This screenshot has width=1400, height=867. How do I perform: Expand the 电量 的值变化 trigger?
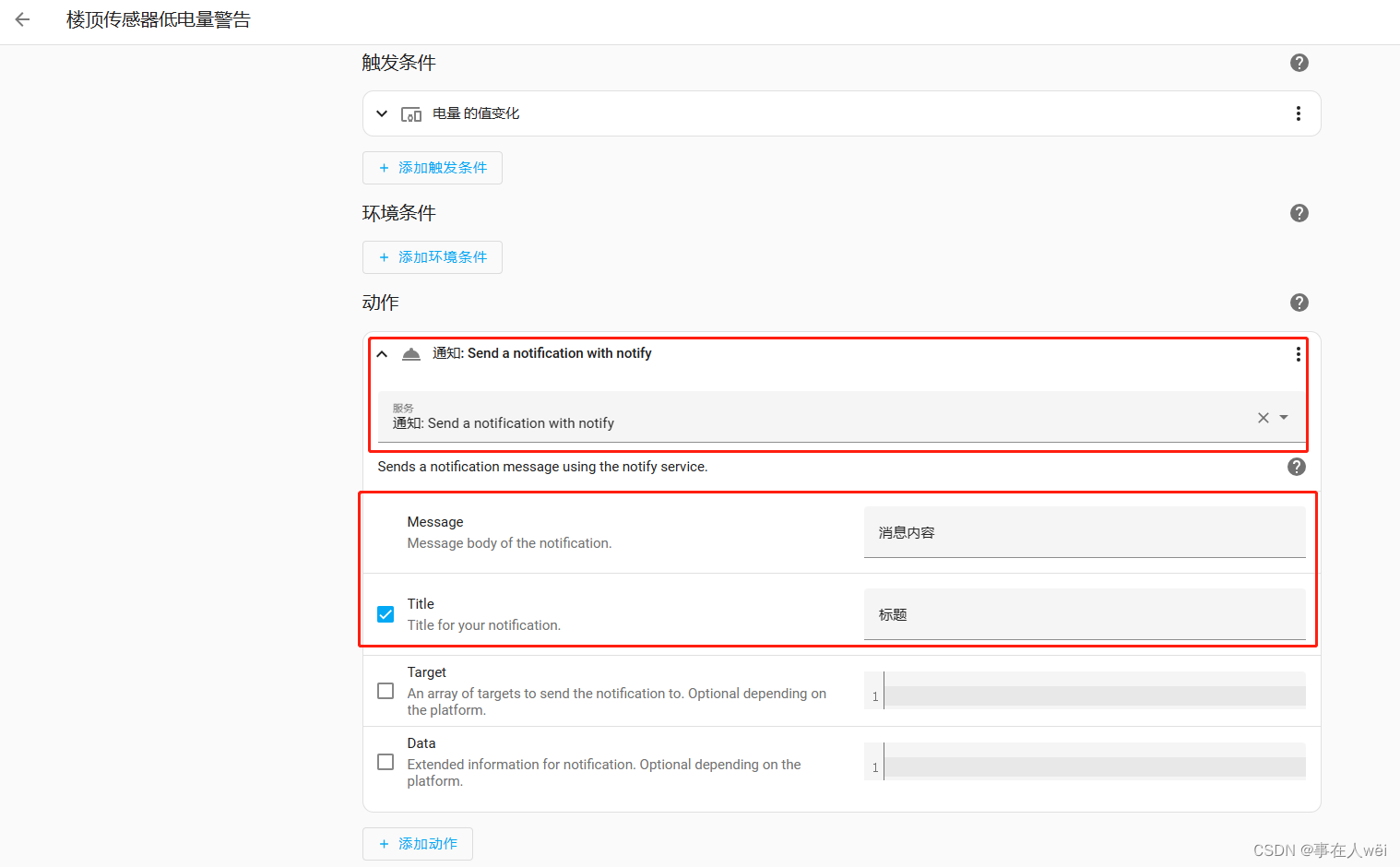[x=382, y=113]
